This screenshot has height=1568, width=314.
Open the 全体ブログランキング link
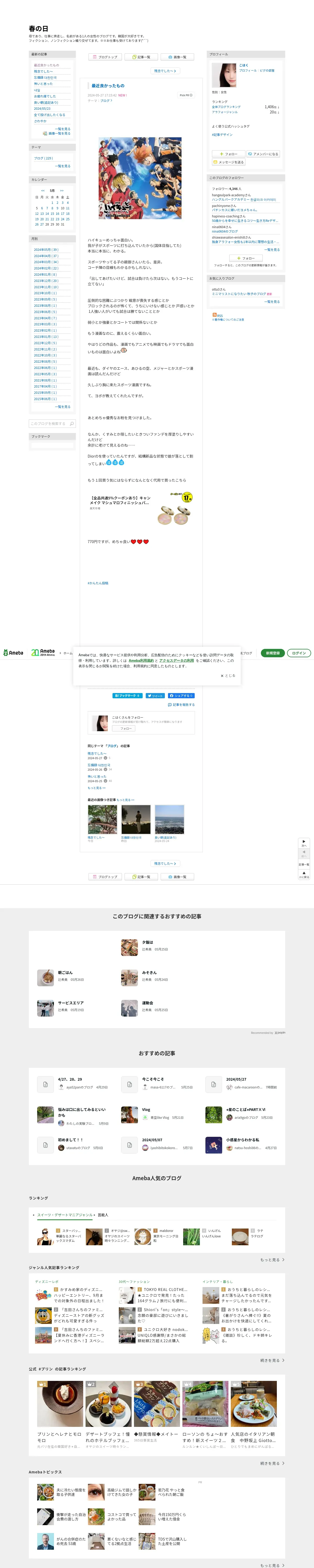[226, 107]
